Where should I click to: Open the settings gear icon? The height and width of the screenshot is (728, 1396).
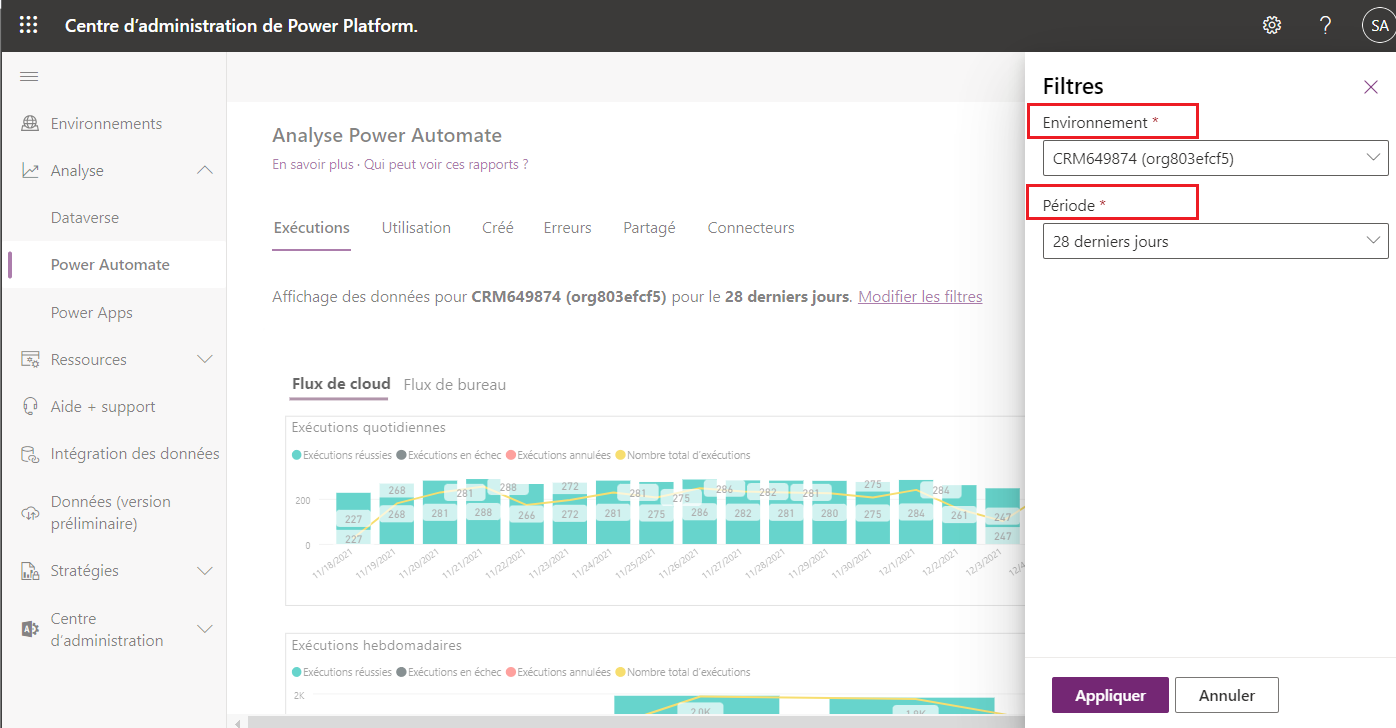1272,25
